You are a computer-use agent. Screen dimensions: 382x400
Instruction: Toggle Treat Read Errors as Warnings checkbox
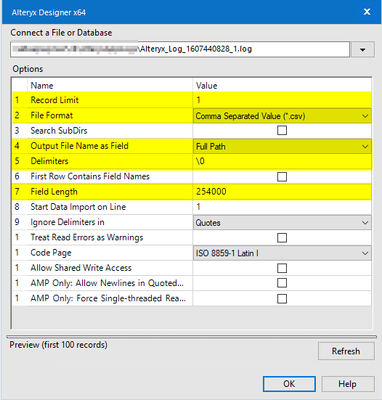282,238
